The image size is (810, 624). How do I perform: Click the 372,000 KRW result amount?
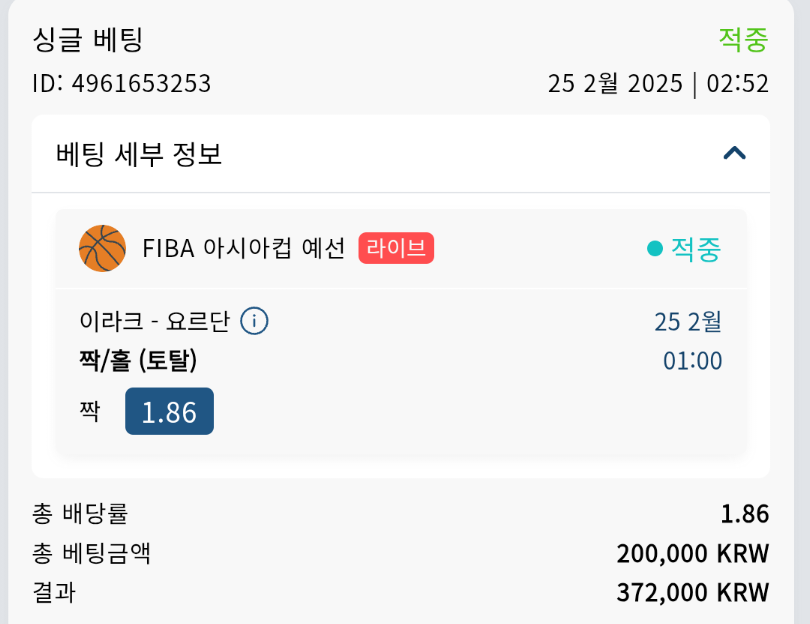[x=692, y=592]
